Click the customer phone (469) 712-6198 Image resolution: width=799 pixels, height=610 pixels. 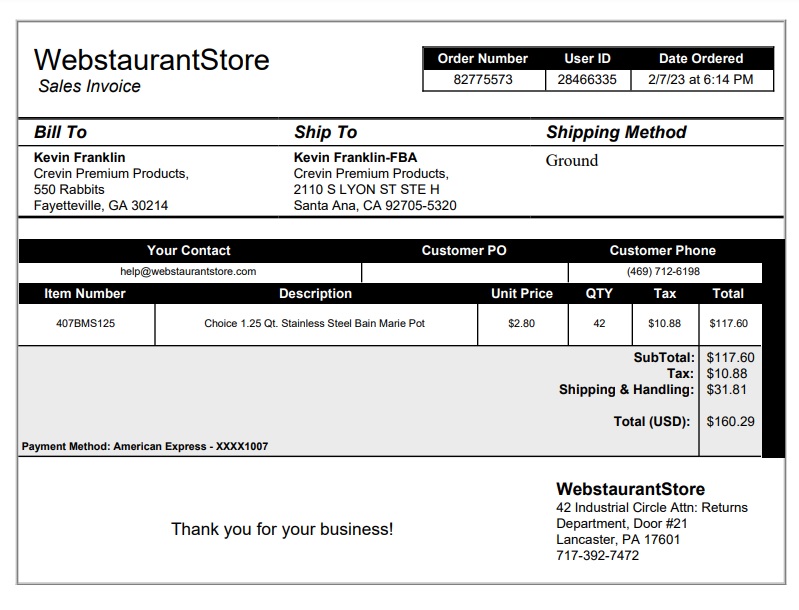coord(663,272)
